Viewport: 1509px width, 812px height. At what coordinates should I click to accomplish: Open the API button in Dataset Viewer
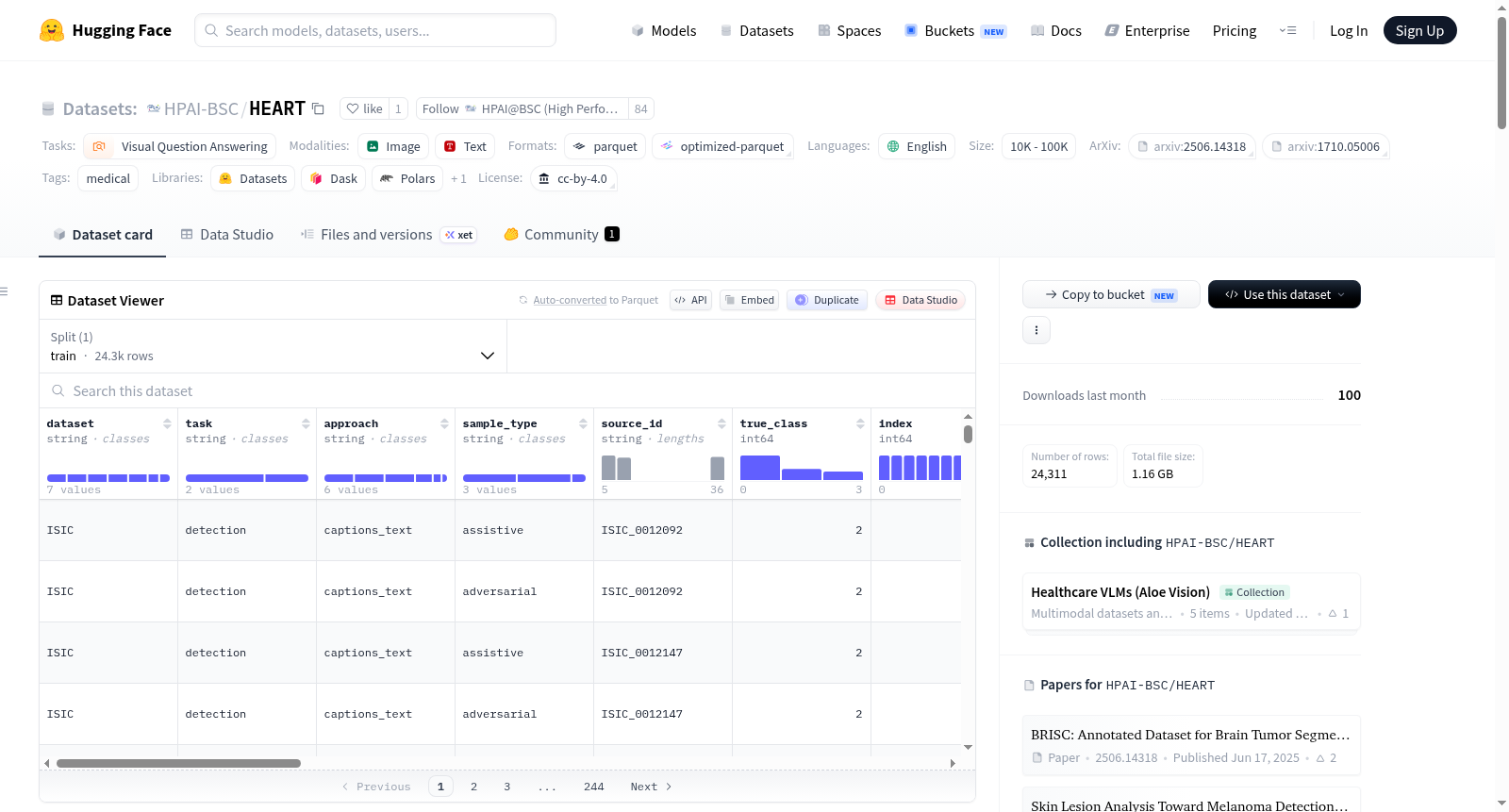click(690, 300)
